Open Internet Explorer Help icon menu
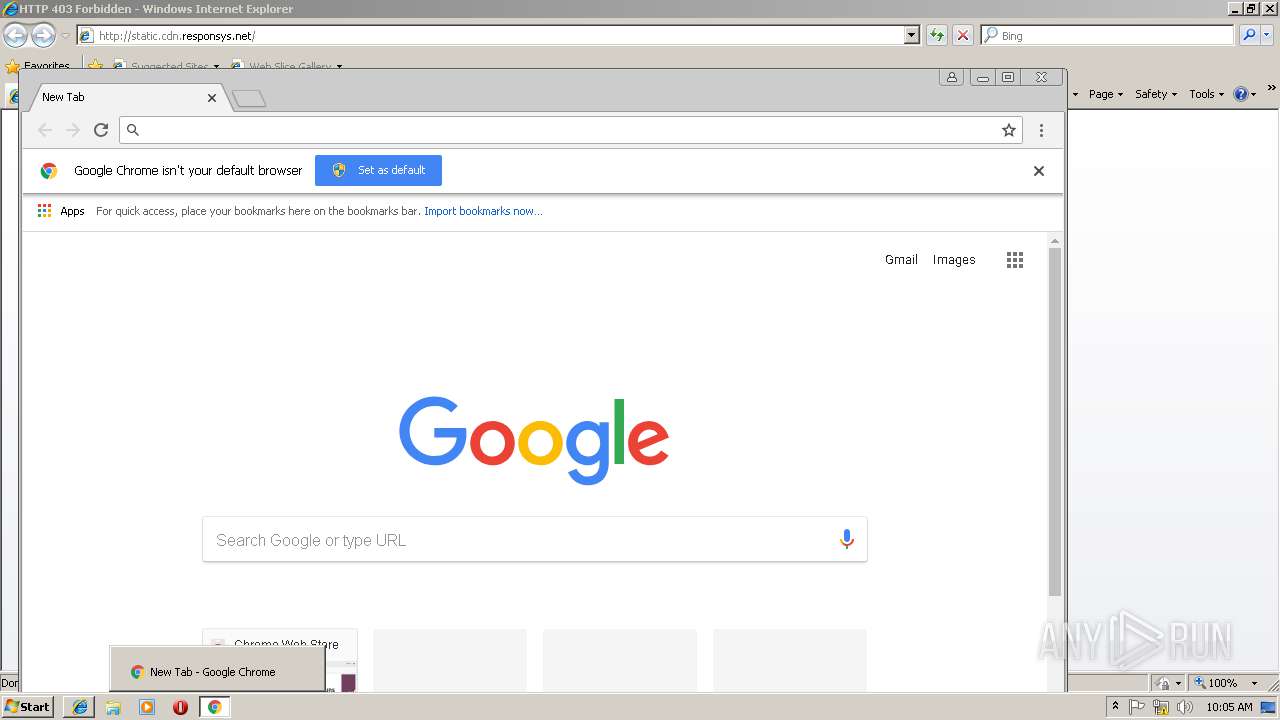Viewport: 1280px width, 720px height. click(x=1245, y=94)
